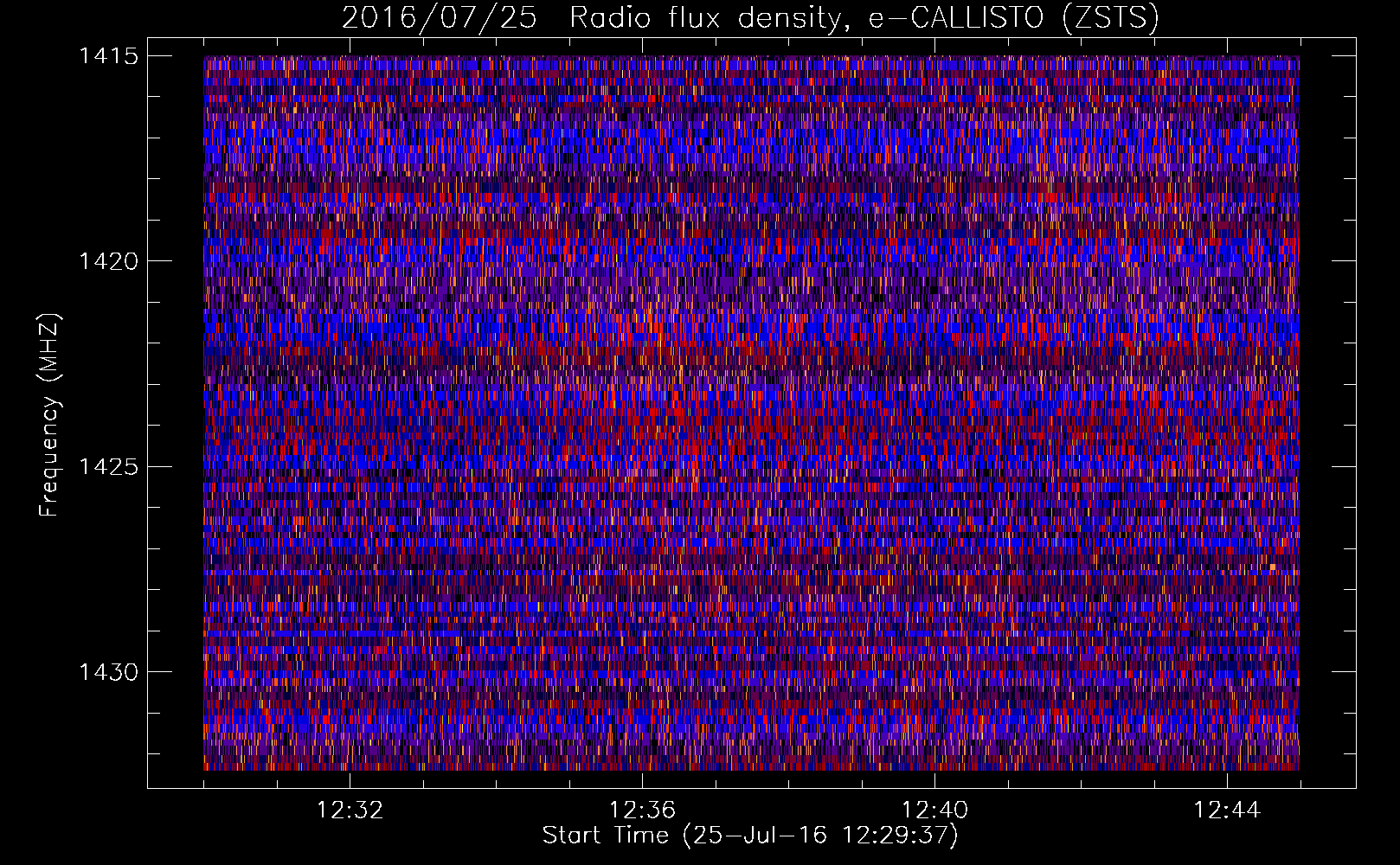Click the plot title '2016/07/25 Radio flux density, e-CALLISTO (ZSTS)'

click(x=750, y=18)
